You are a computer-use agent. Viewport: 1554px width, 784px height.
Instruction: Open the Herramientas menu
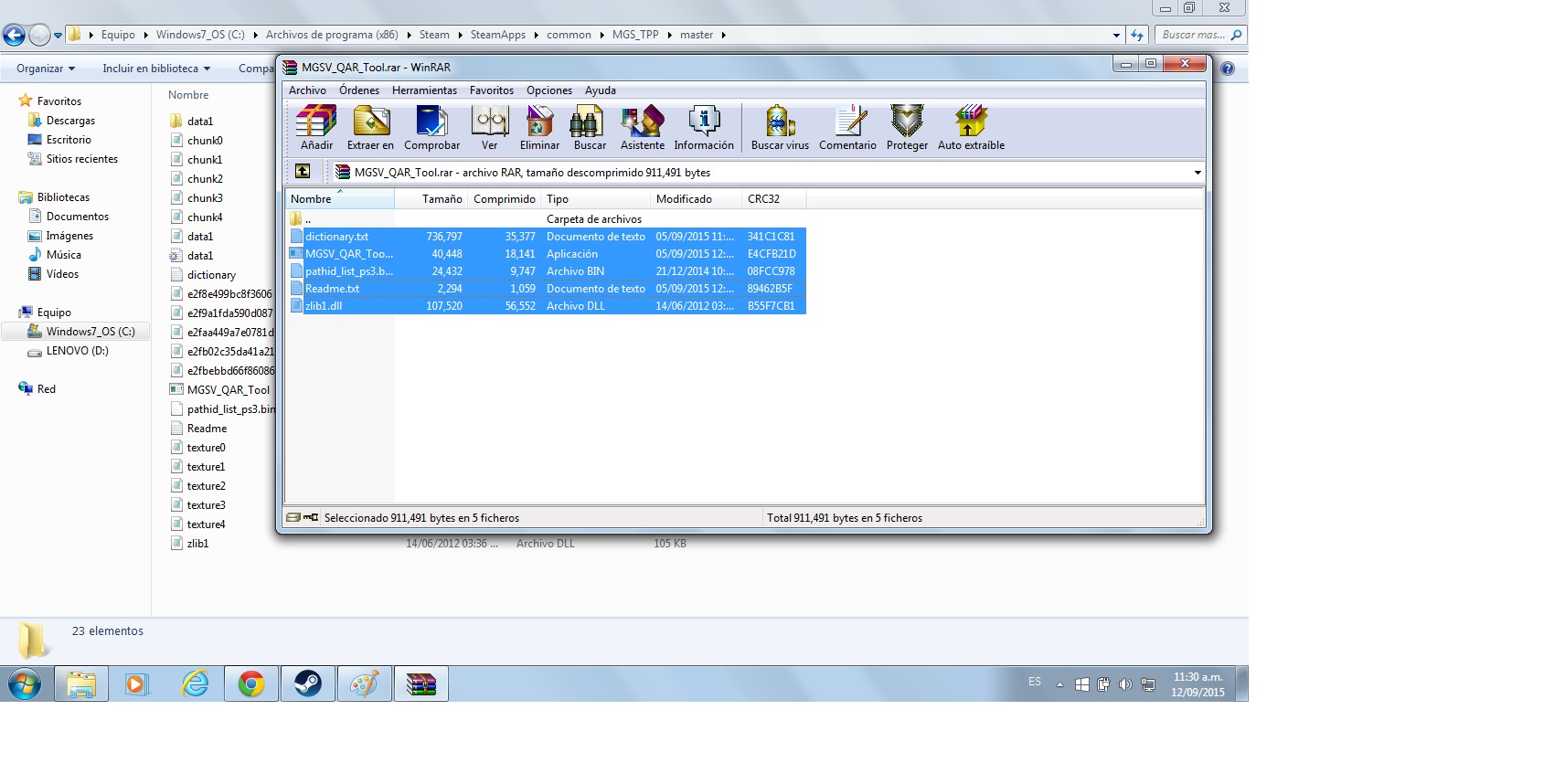424,90
